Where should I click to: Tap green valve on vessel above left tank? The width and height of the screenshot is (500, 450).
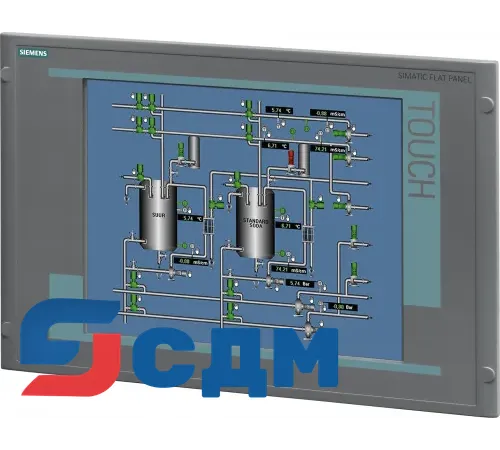(x=181, y=151)
